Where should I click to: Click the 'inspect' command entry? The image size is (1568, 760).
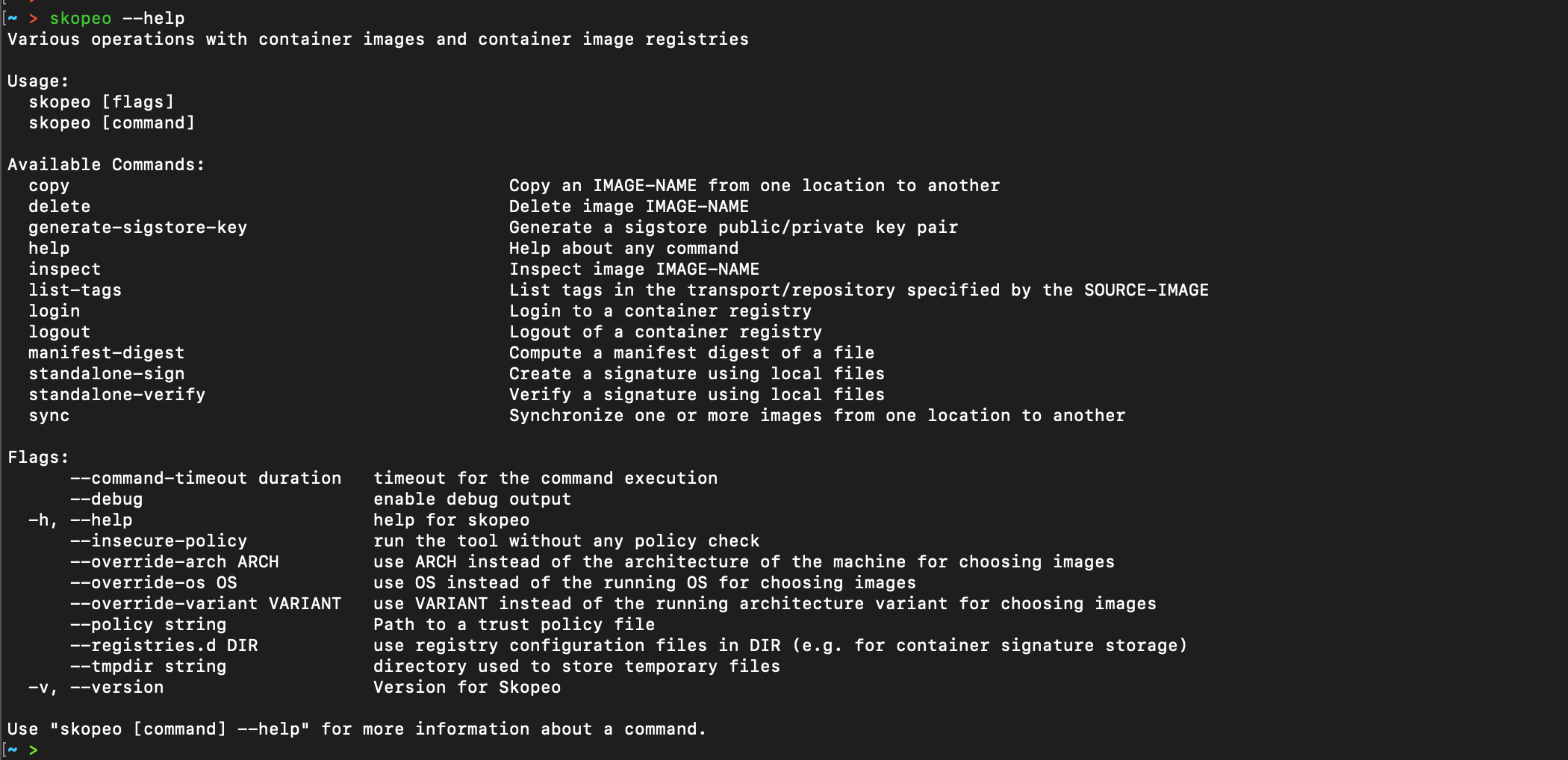[x=64, y=270]
